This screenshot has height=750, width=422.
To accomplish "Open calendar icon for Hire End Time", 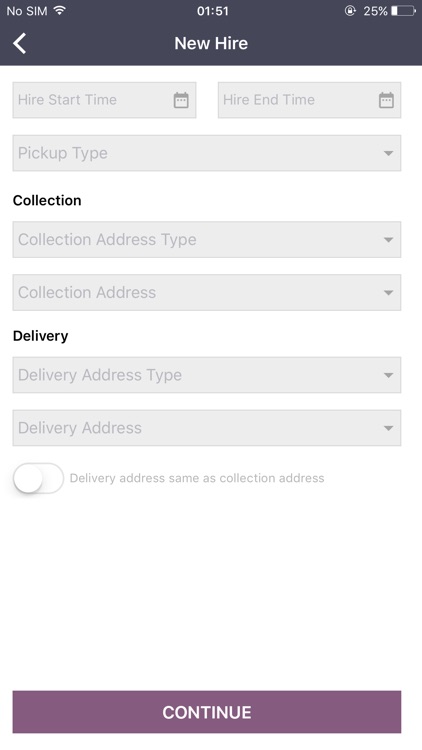I will [386, 100].
